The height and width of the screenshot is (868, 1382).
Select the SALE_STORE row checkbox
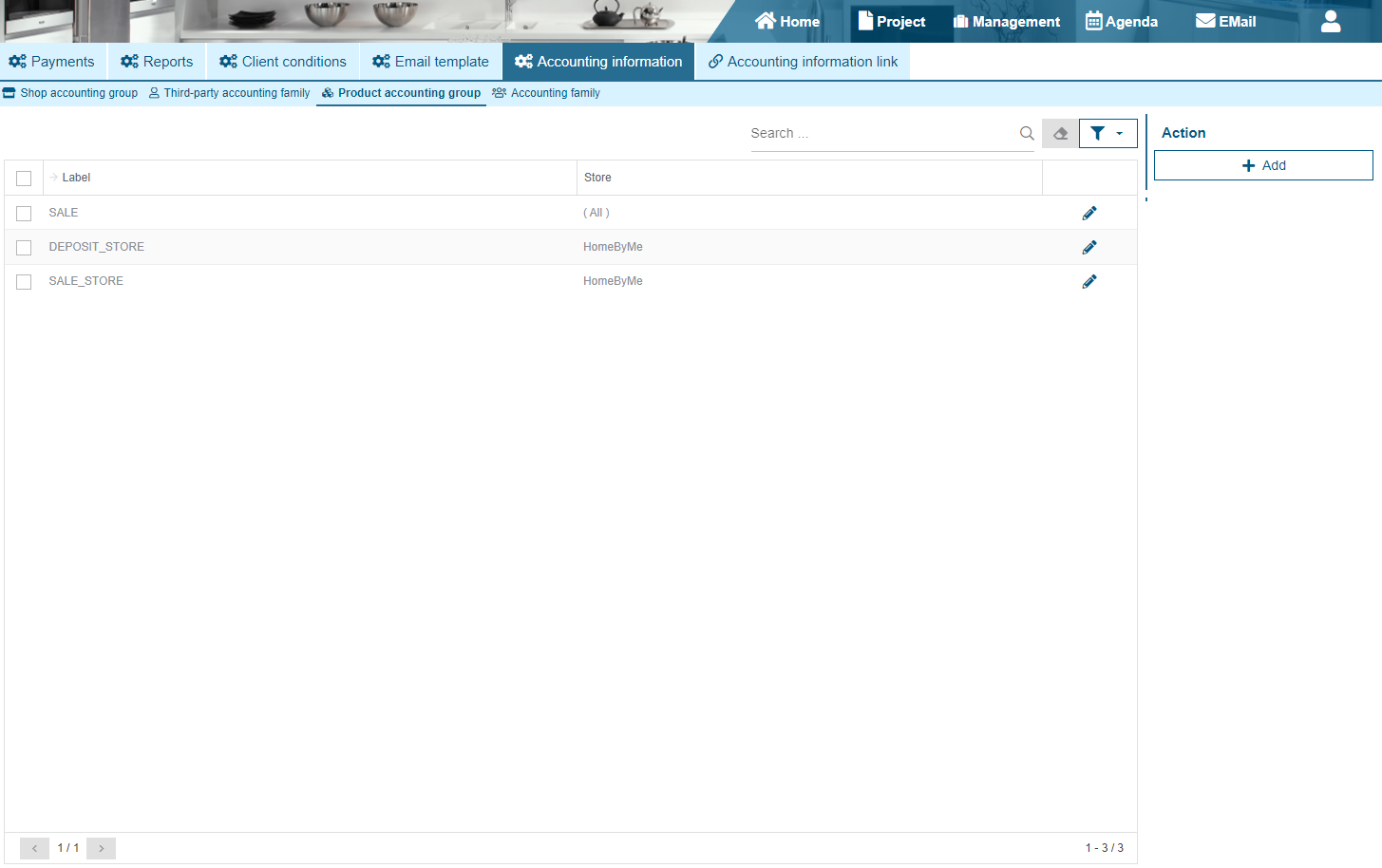[24, 282]
